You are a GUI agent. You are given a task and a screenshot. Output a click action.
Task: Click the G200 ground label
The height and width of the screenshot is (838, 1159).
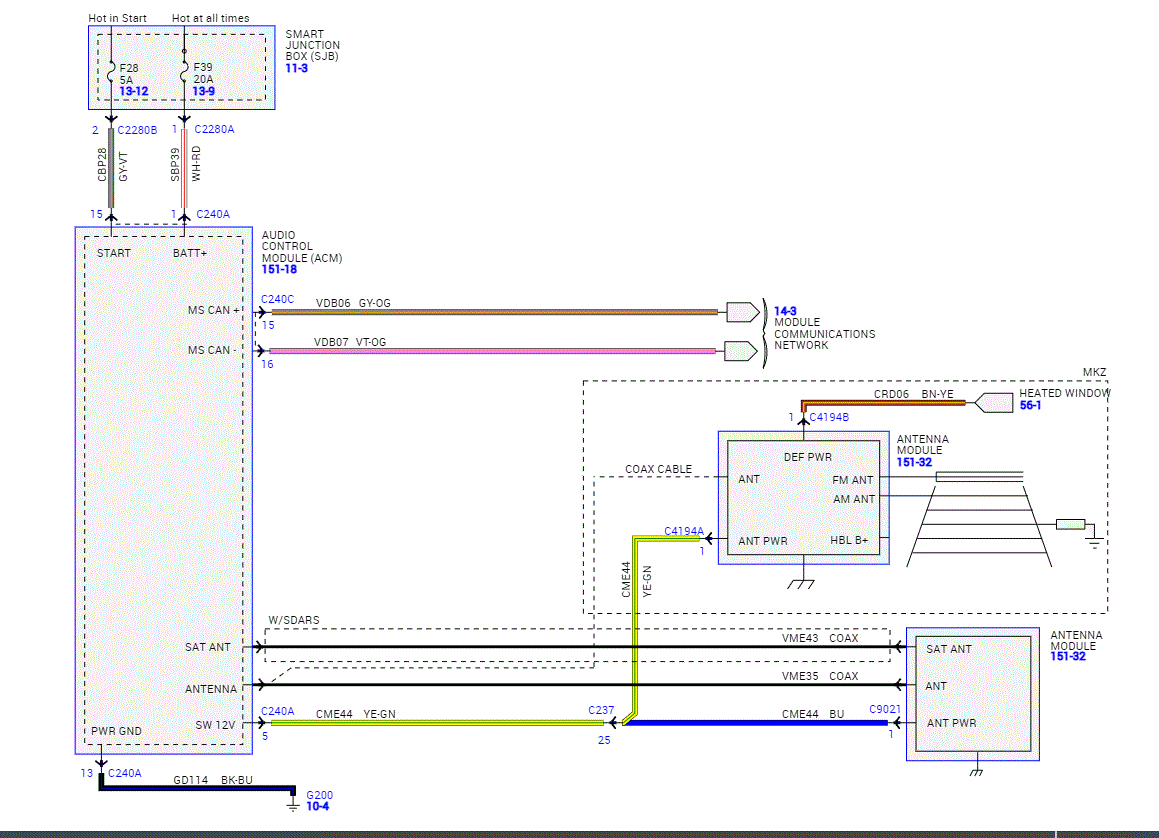[320, 794]
